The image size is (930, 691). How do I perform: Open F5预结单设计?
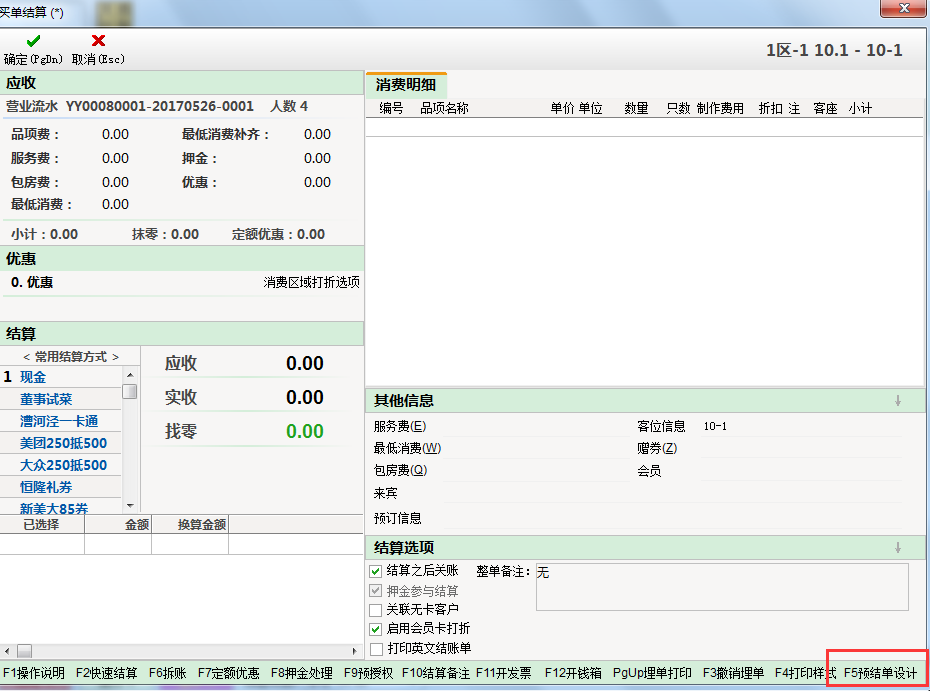point(881,673)
